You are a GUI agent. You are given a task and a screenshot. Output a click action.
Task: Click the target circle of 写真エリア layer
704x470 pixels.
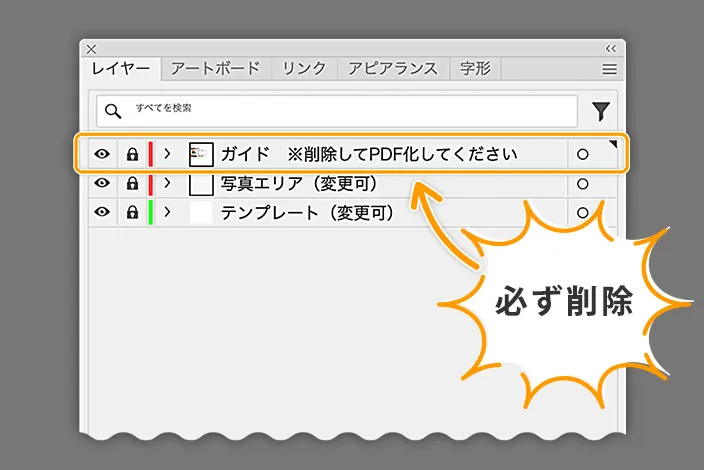click(x=582, y=184)
